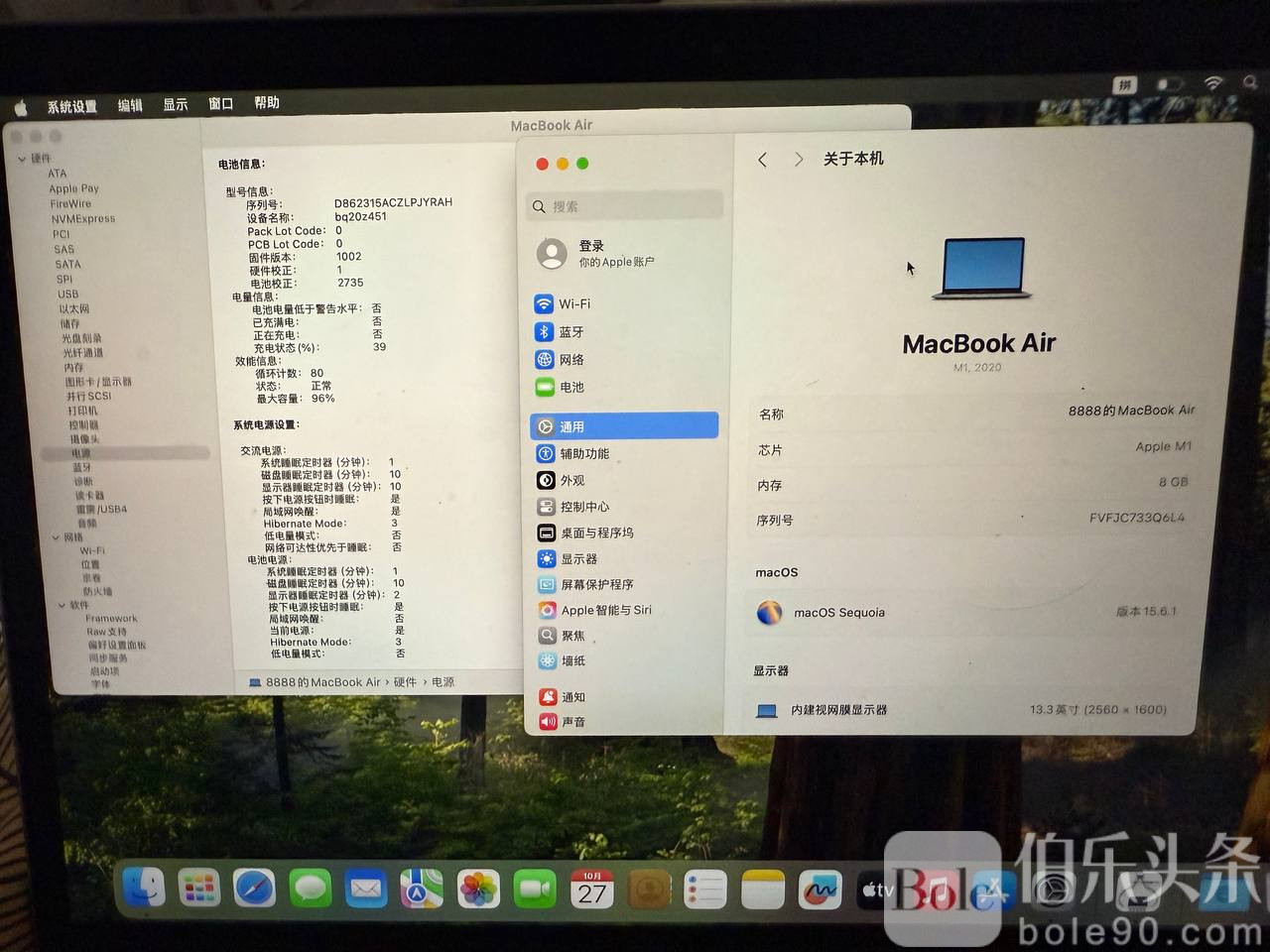The image size is (1270, 952).
Task: Select USB in the hardware list
Action: click(x=67, y=295)
